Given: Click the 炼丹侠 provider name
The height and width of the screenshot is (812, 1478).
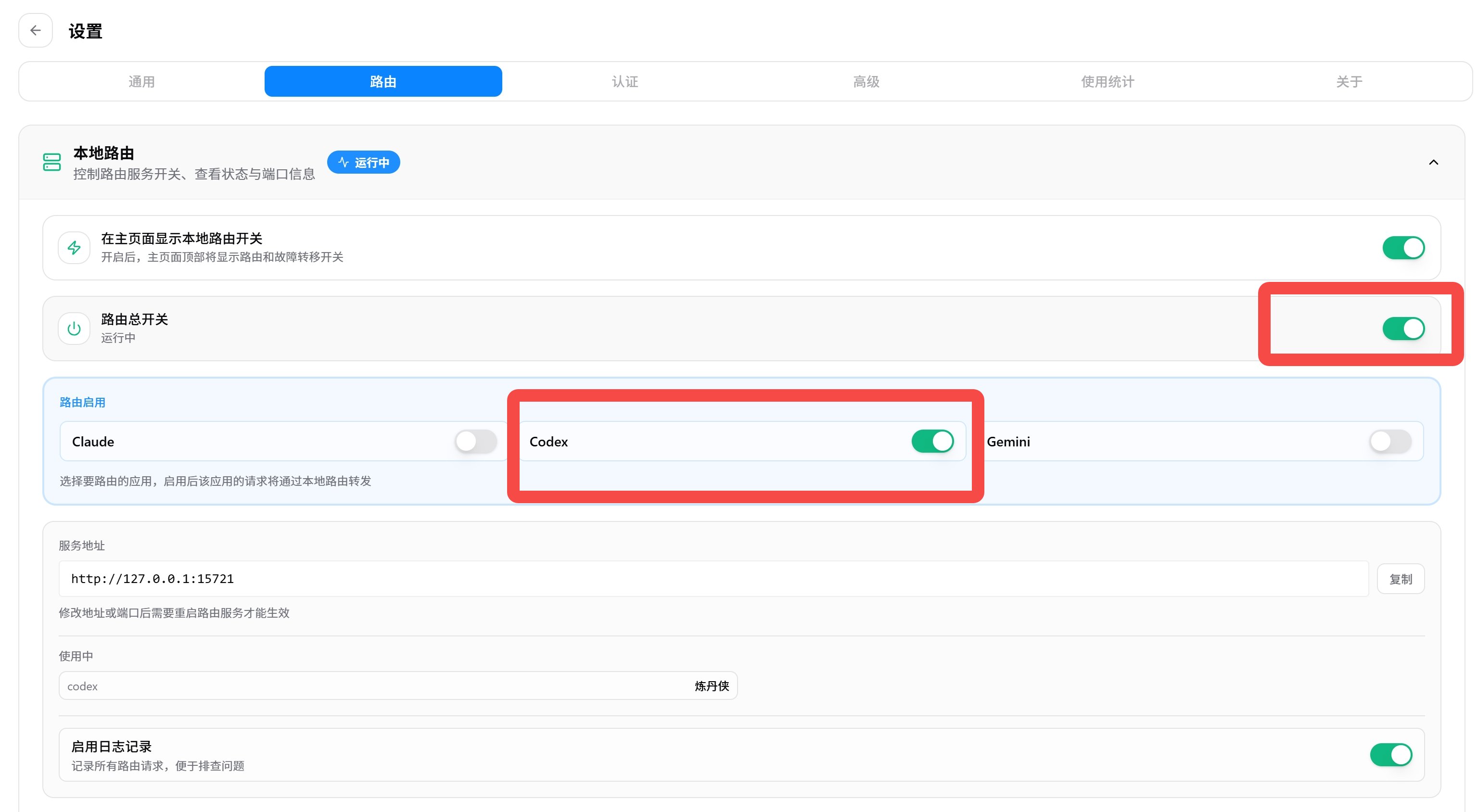Looking at the screenshot, I should coord(712,686).
